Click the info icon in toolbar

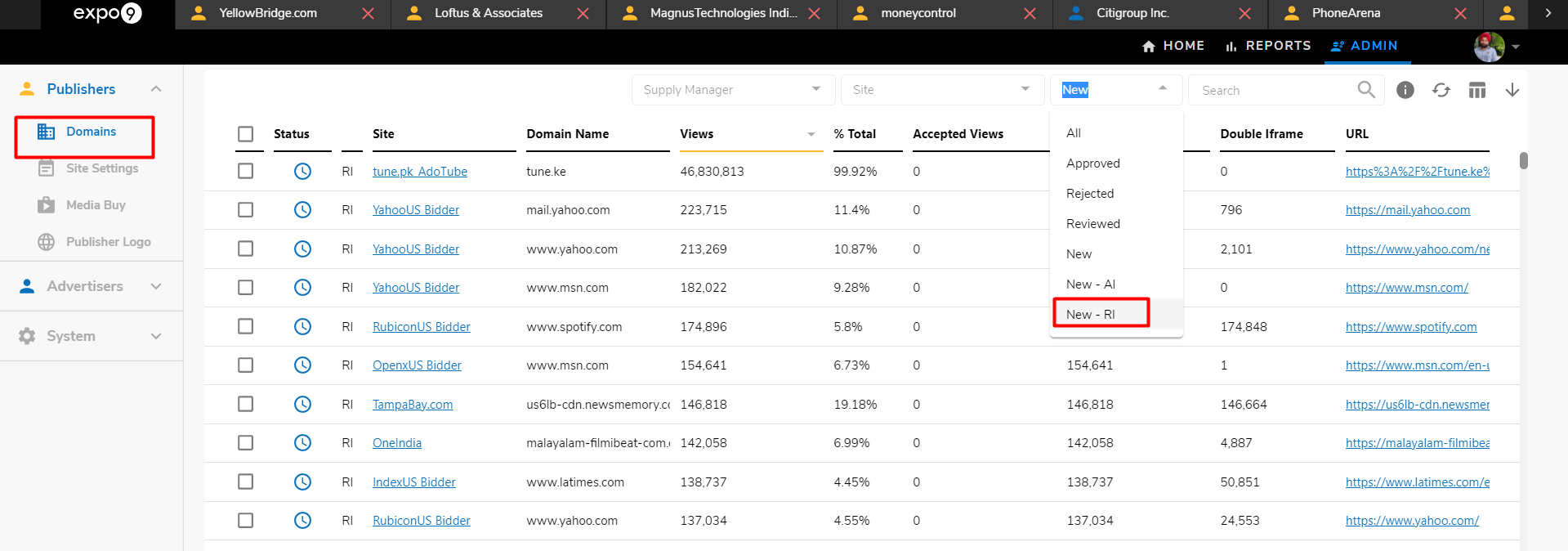click(x=1405, y=90)
